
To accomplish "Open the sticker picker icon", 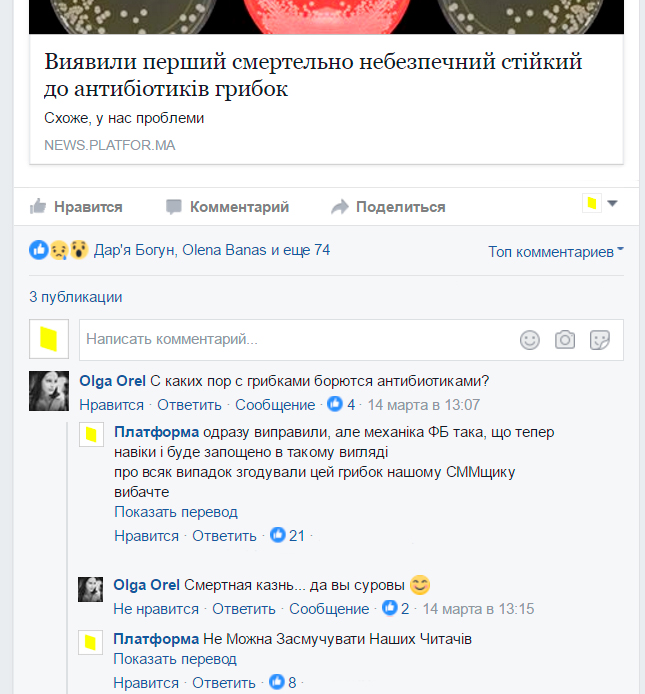I will tap(600, 340).
